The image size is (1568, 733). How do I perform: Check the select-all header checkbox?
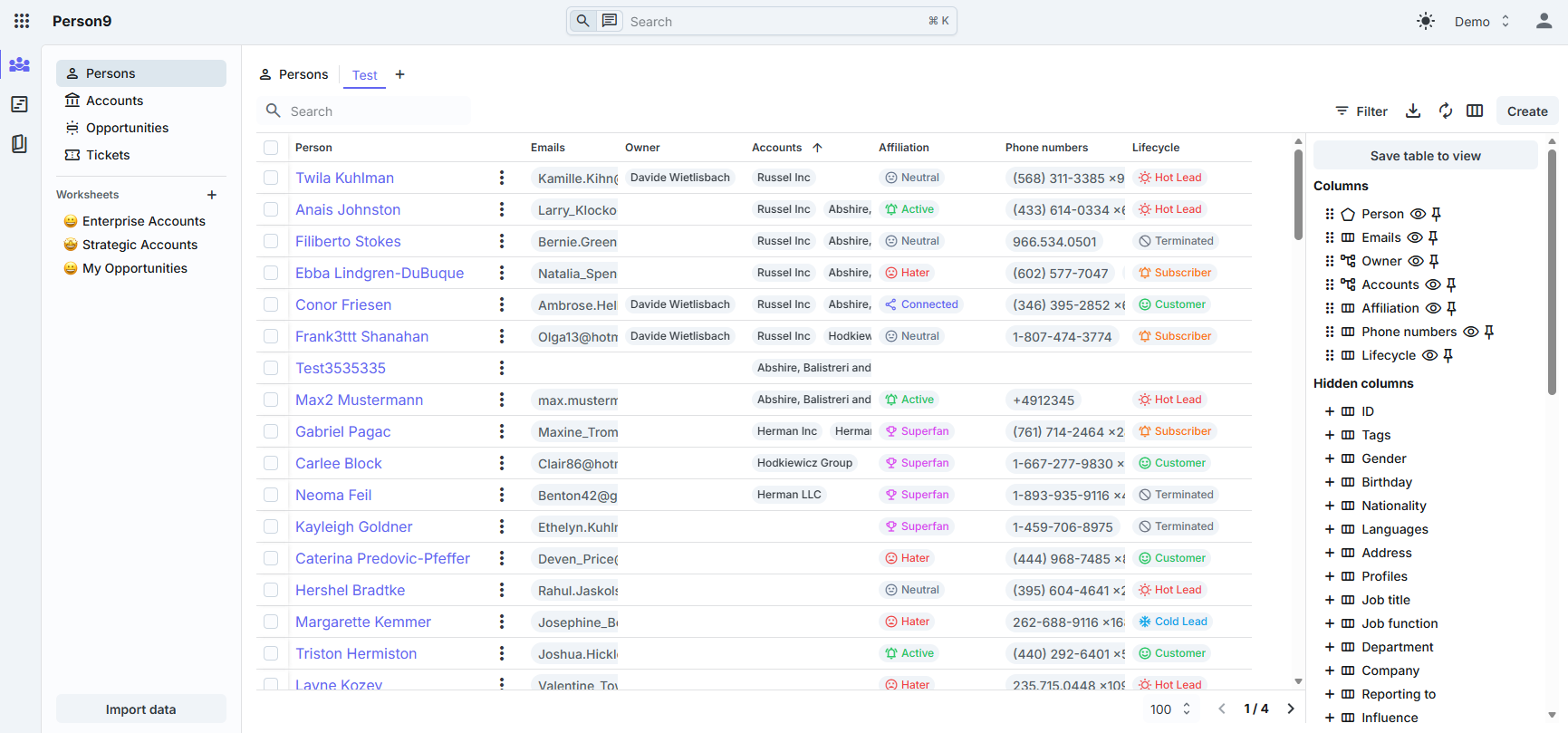click(271, 148)
